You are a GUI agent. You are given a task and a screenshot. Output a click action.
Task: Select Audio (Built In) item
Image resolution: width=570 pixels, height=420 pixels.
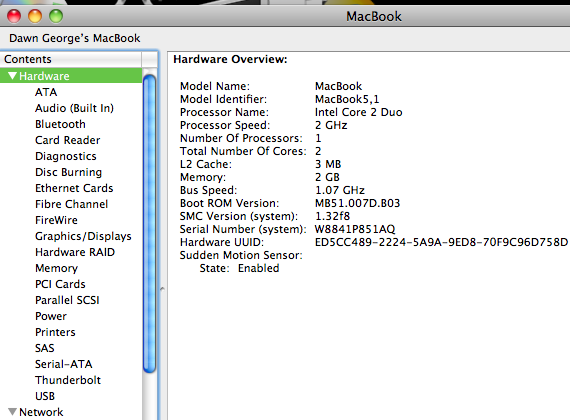(x=74, y=108)
